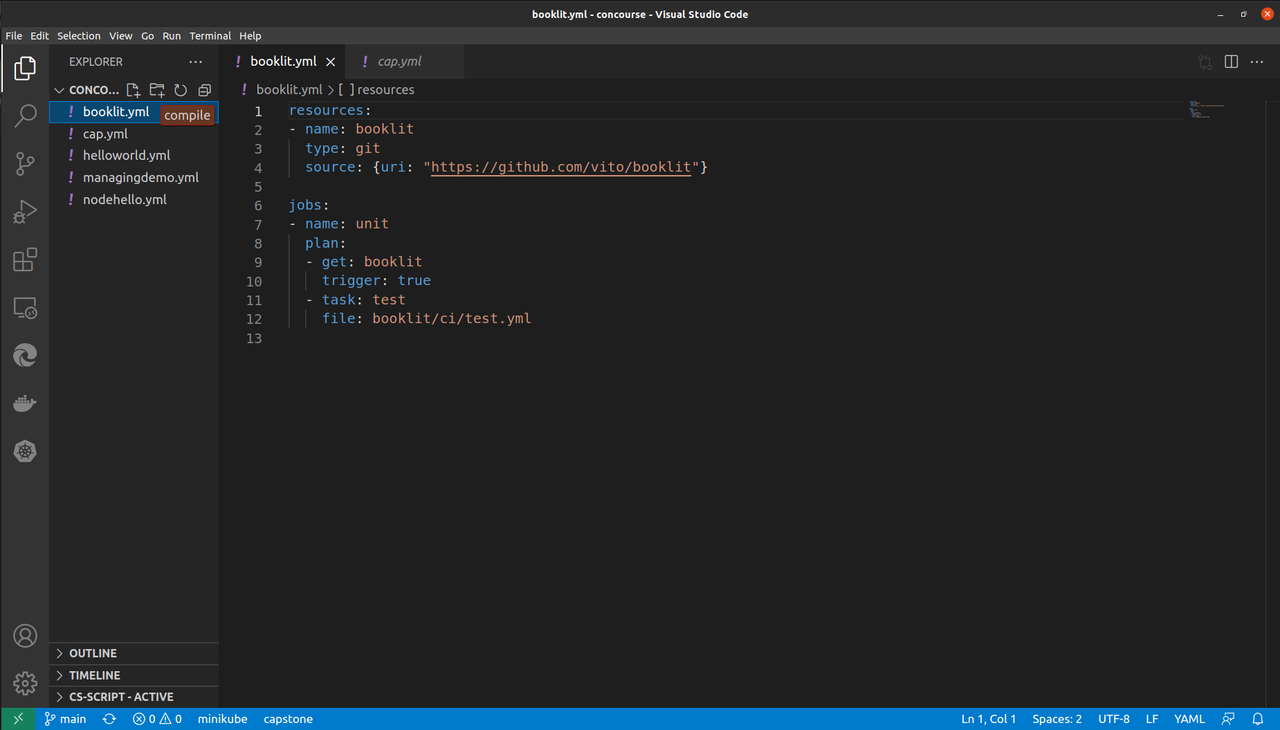The height and width of the screenshot is (730, 1280).
Task: Click capstone in the status bar
Action: click(288, 719)
